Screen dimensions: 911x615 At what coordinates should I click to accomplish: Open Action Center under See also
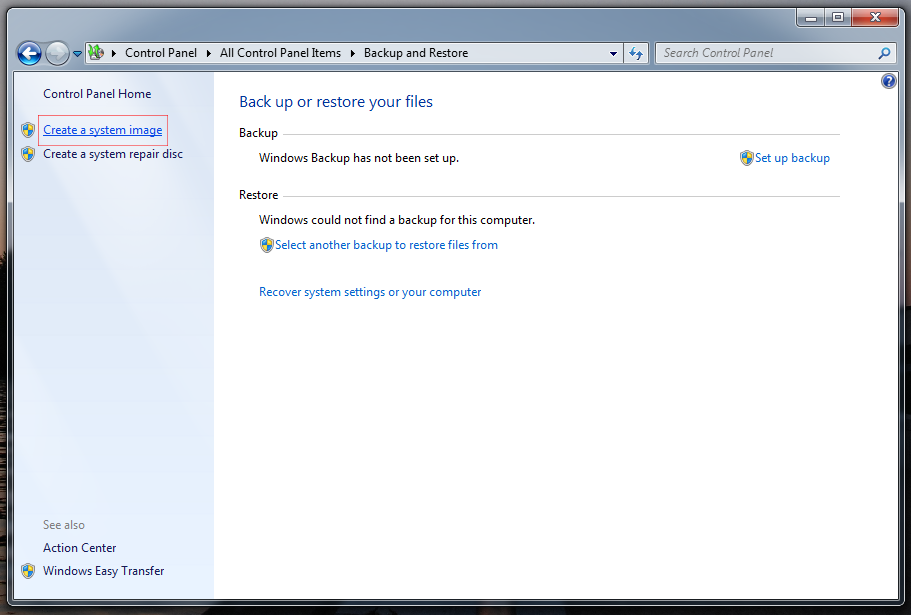pyautogui.click(x=80, y=548)
